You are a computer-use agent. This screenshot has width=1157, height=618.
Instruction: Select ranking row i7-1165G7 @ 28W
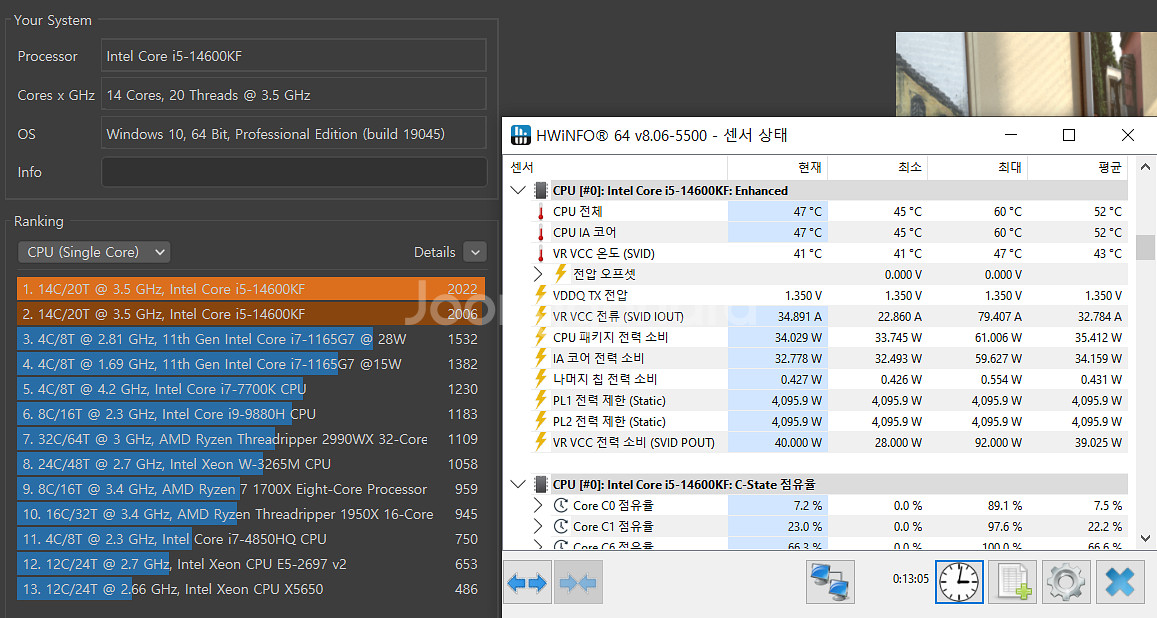point(251,339)
